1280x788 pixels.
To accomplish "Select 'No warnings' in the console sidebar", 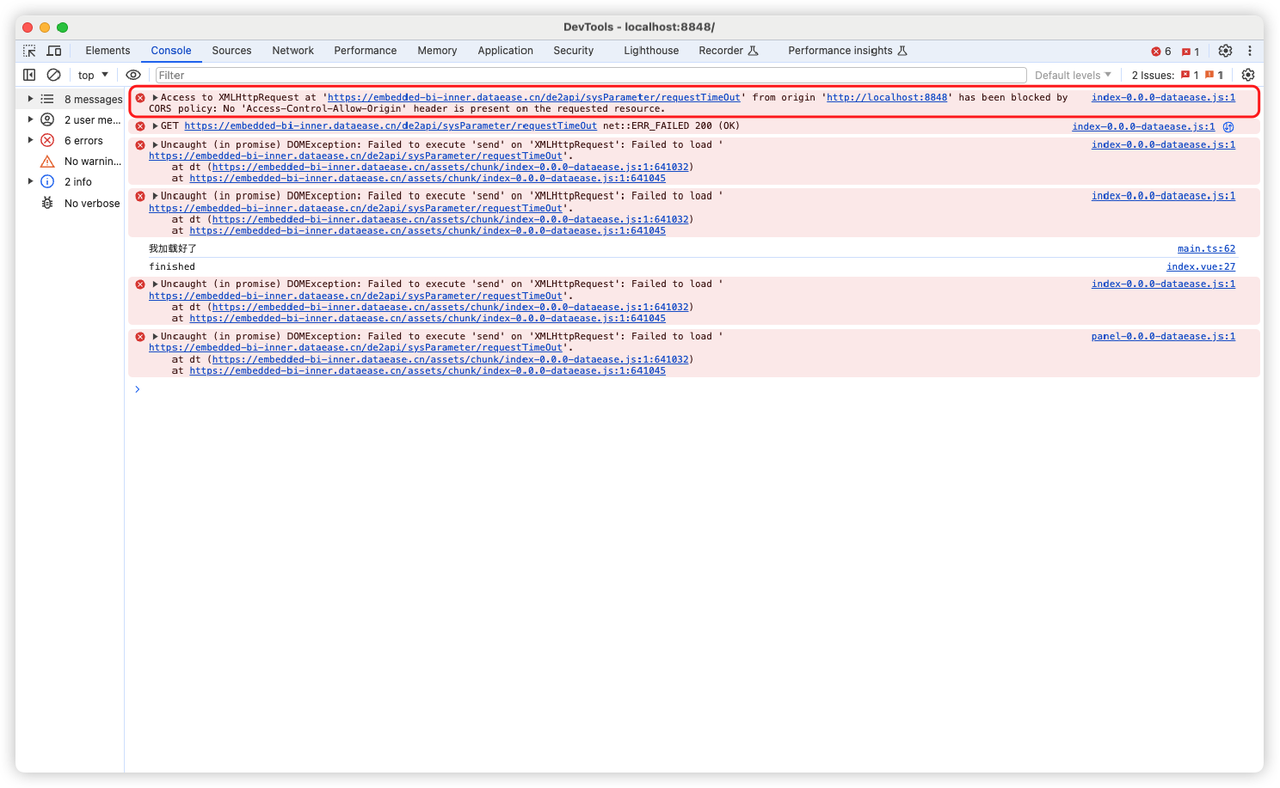I will tap(92, 161).
